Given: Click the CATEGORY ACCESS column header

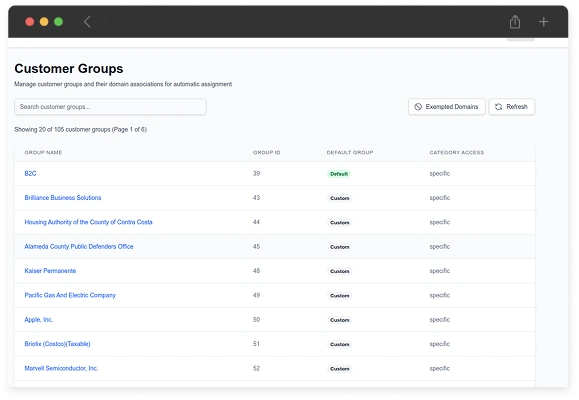Looking at the screenshot, I should click(x=456, y=152).
